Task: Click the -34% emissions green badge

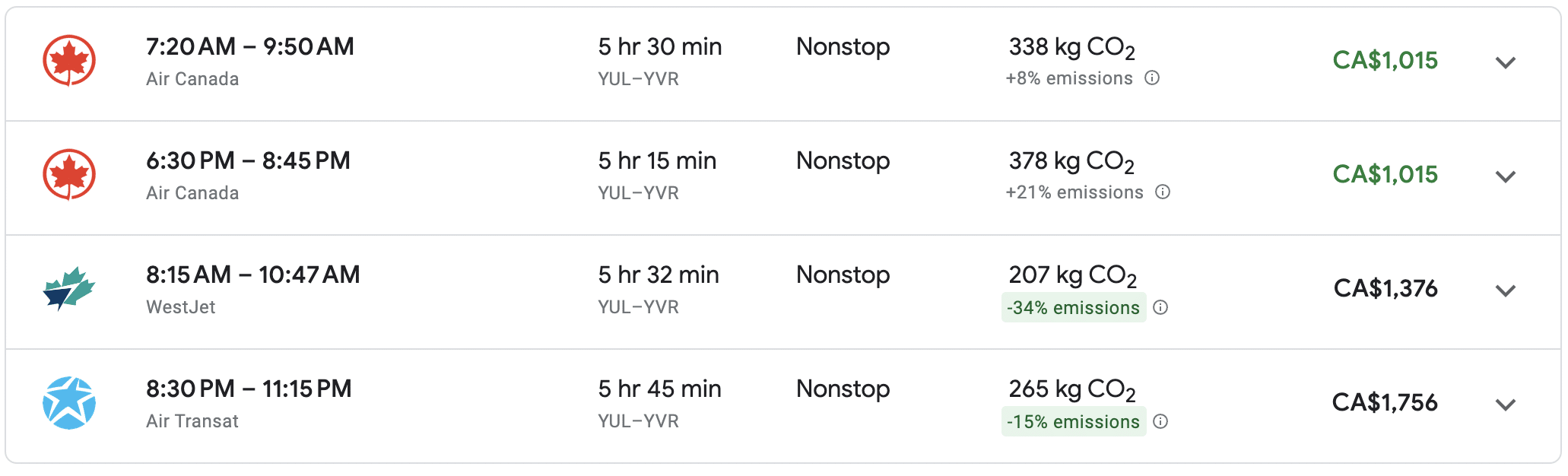Action: pos(1073,308)
